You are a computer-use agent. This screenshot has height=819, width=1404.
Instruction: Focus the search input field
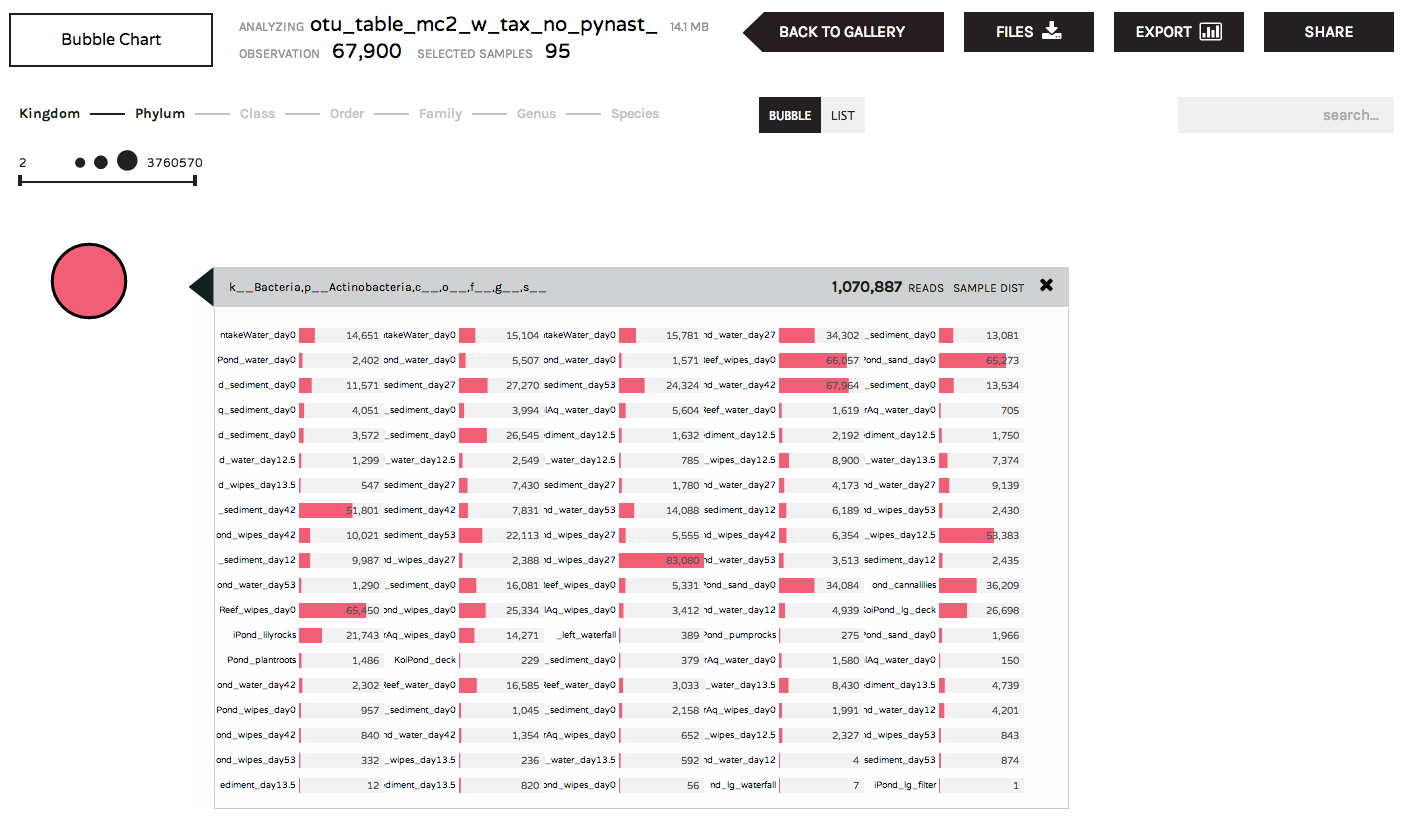(1286, 115)
